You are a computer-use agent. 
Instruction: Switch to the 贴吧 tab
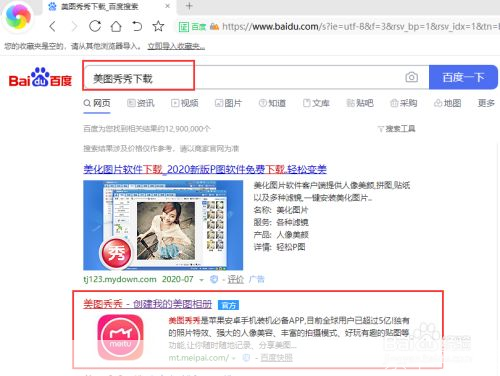[360, 103]
